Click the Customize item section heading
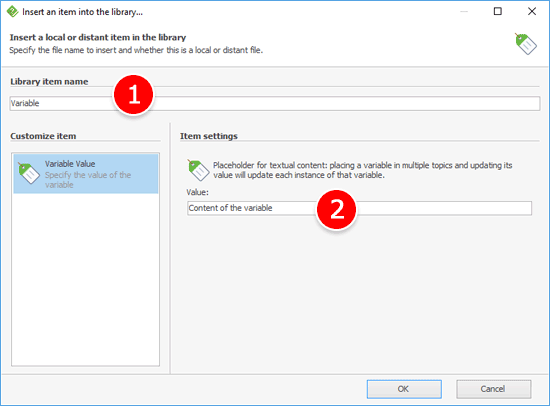 (x=43, y=136)
